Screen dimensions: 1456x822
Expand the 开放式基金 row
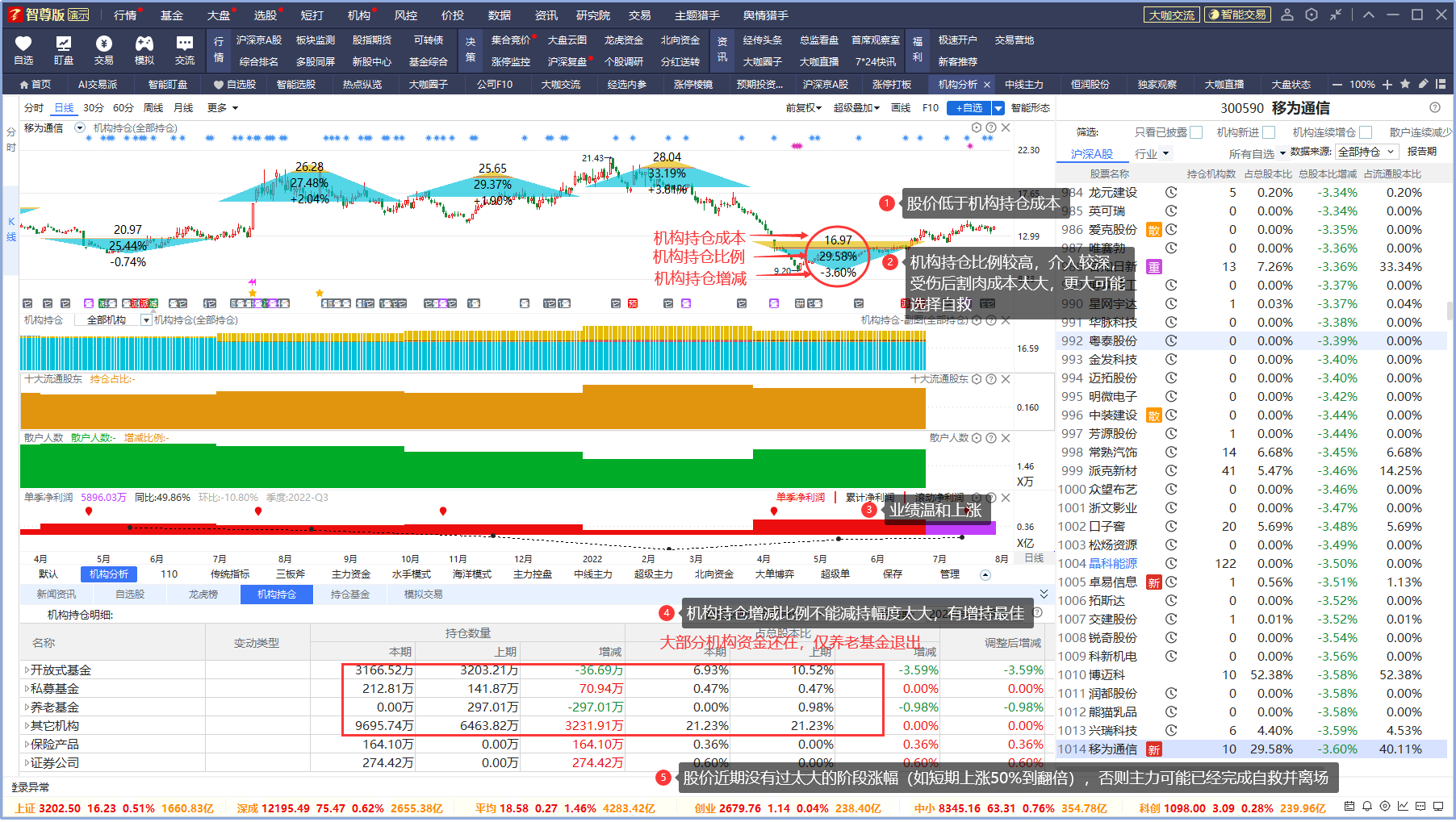pos(27,670)
